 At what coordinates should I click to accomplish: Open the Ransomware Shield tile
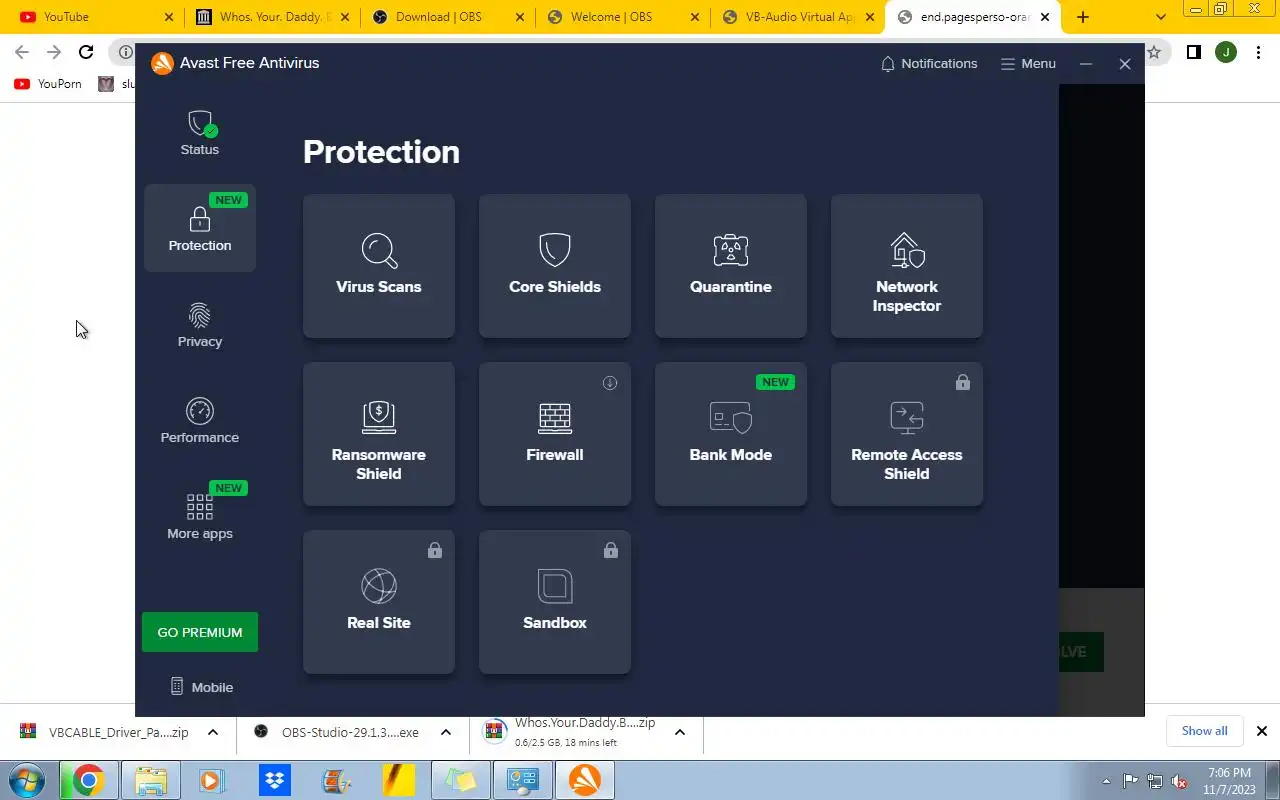(x=379, y=434)
